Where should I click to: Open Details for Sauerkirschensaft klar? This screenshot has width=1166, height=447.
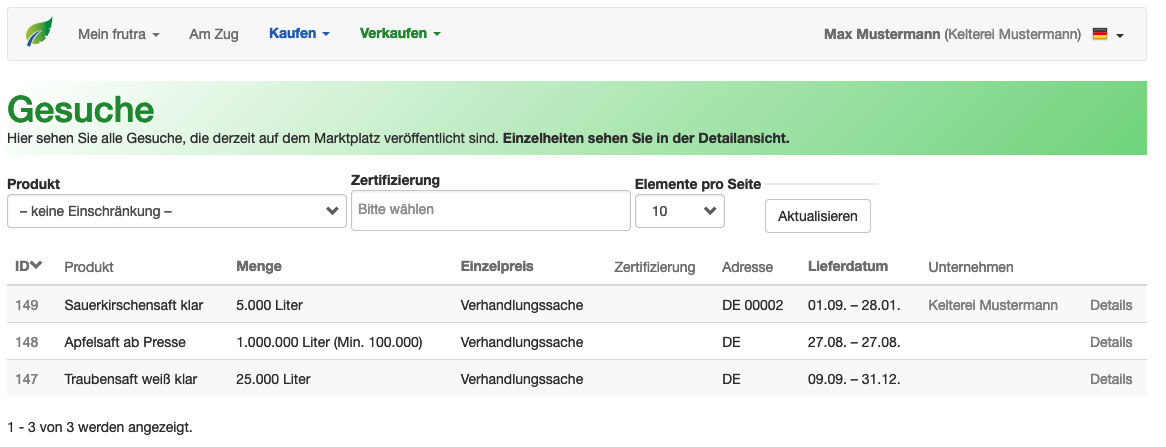[x=1110, y=305]
